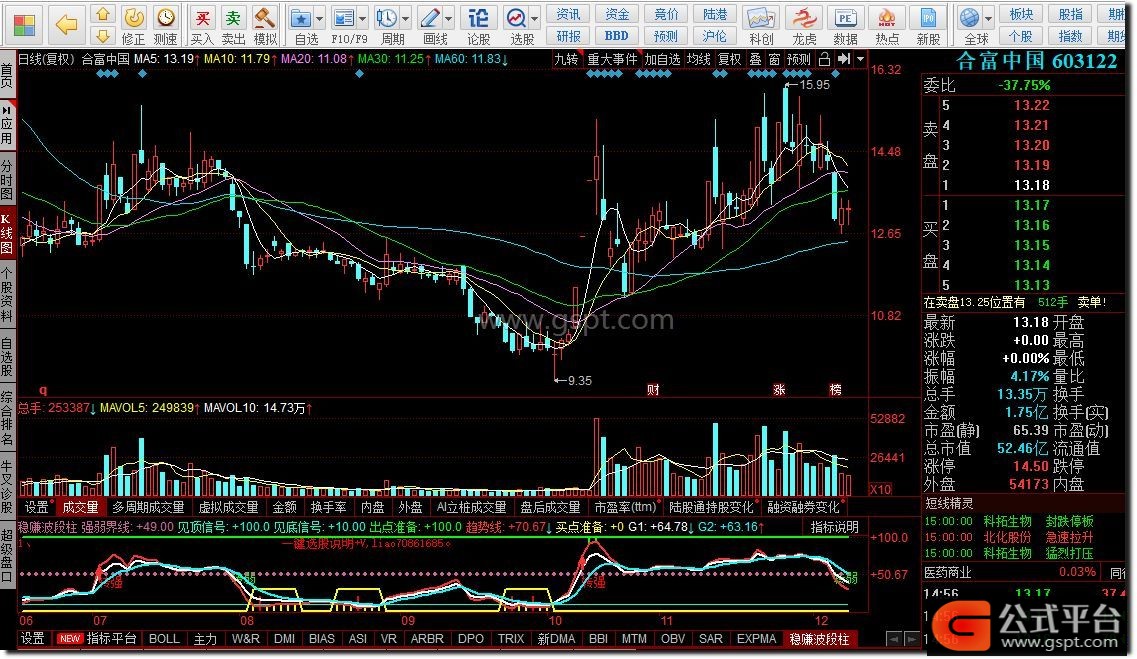This screenshot has height=659, width=1137.
Task: Open the F10/F9 company info icon
Action: (344, 18)
